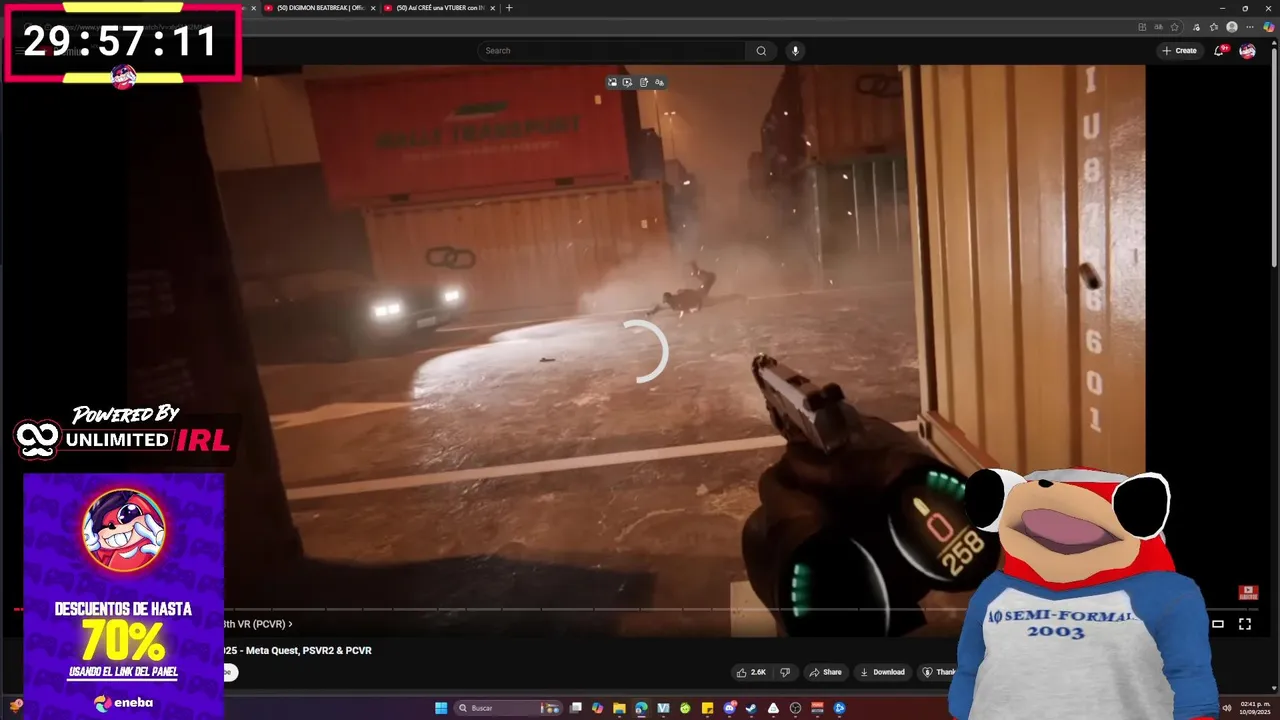Open Discord from the taskbar
Image resolution: width=1280 pixels, height=720 pixels.
pyautogui.click(x=729, y=708)
